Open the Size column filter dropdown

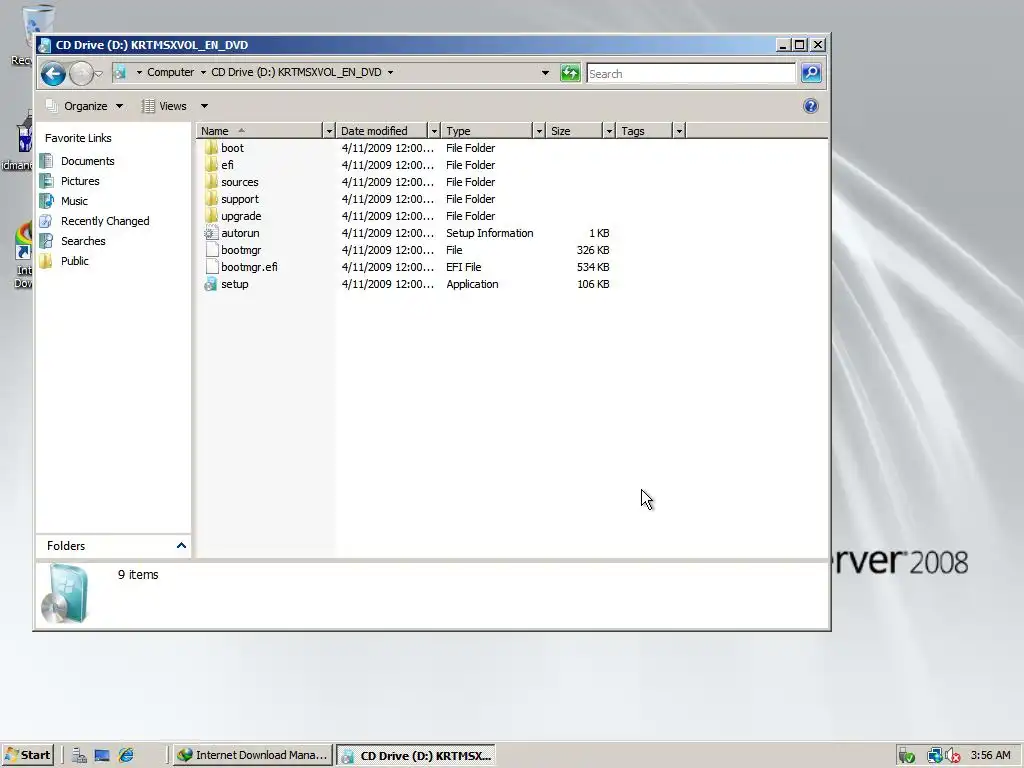609,131
